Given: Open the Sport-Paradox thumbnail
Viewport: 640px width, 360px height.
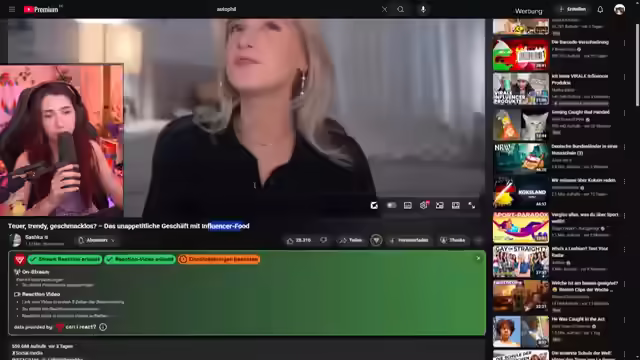Looking at the screenshot, I should click(521, 227).
